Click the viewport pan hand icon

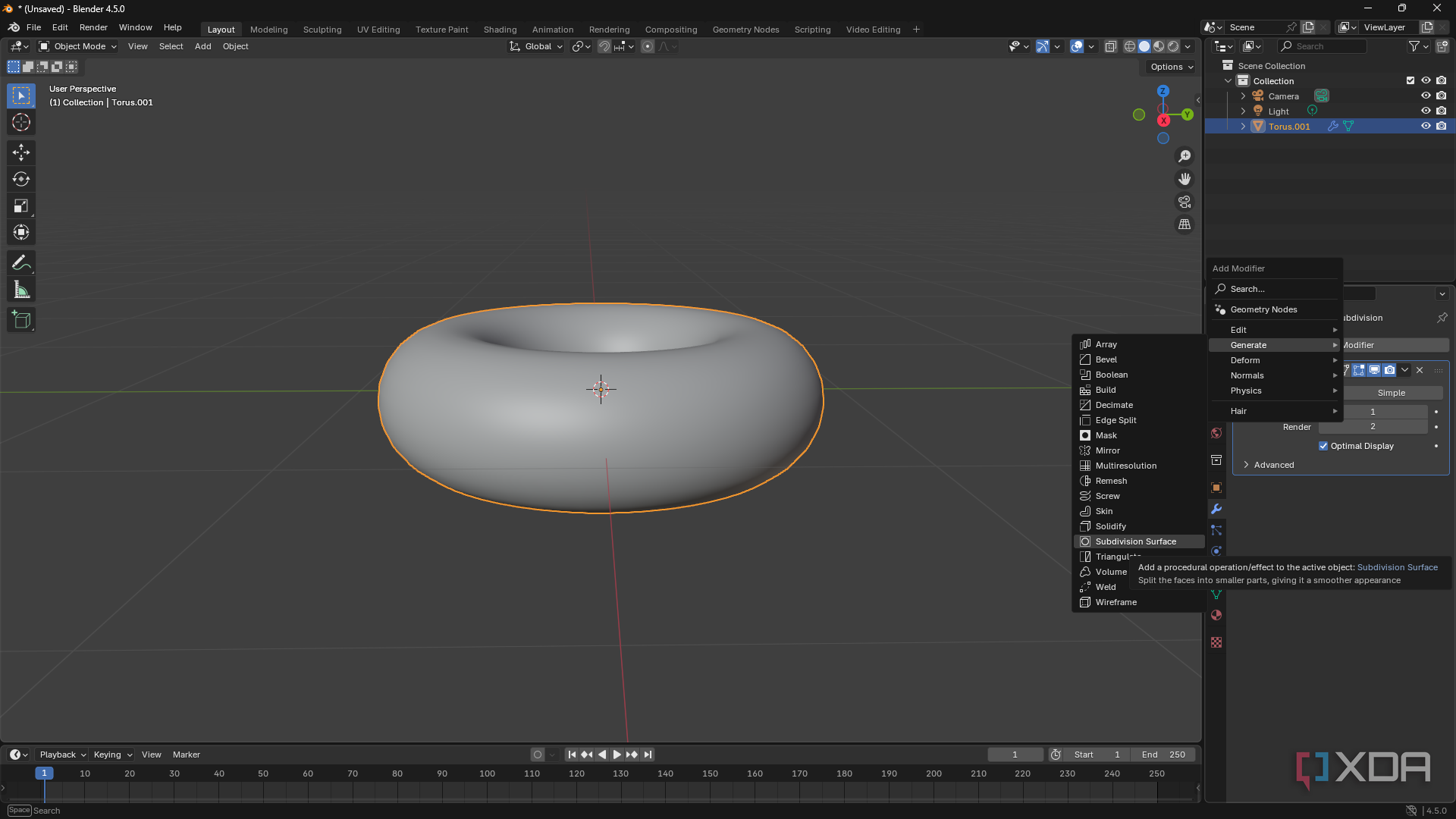[x=1184, y=179]
